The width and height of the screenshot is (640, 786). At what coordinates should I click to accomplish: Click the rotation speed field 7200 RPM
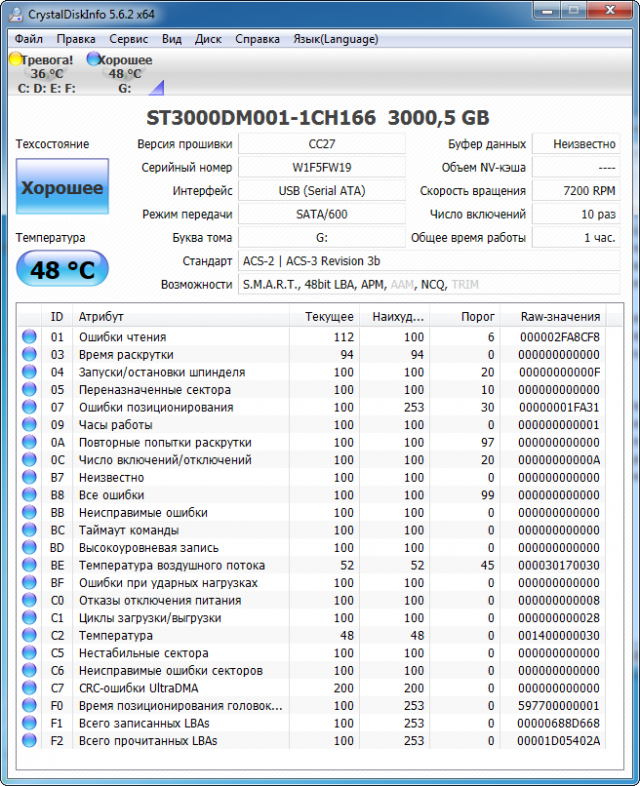(x=576, y=191)
